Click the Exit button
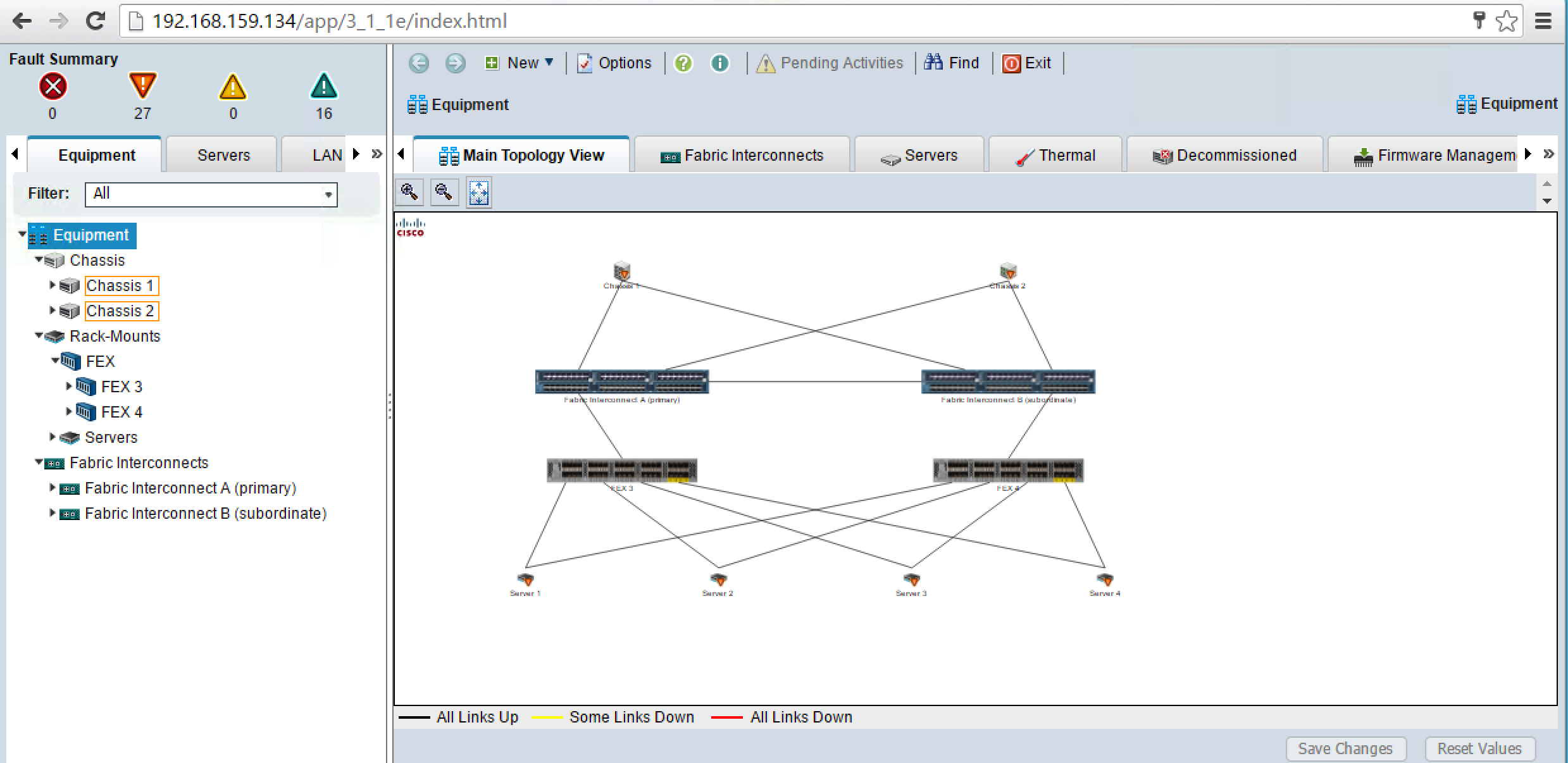1568x763 pixels. (x=1027, y=63)
